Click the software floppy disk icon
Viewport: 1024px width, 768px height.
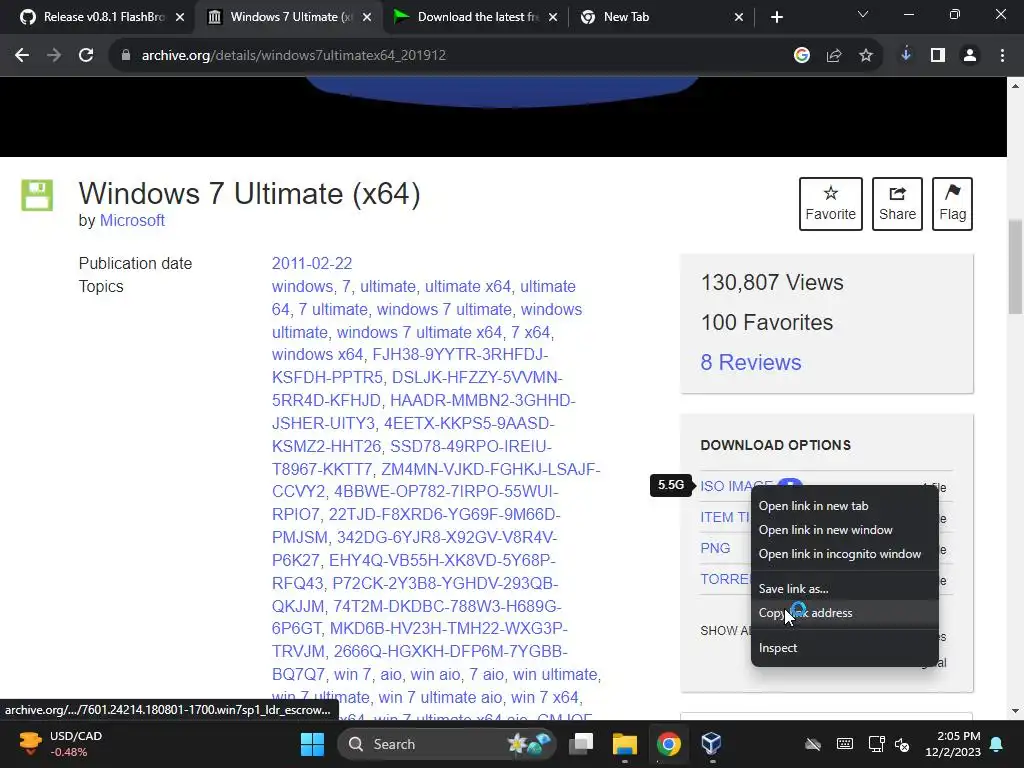[37, 195]
